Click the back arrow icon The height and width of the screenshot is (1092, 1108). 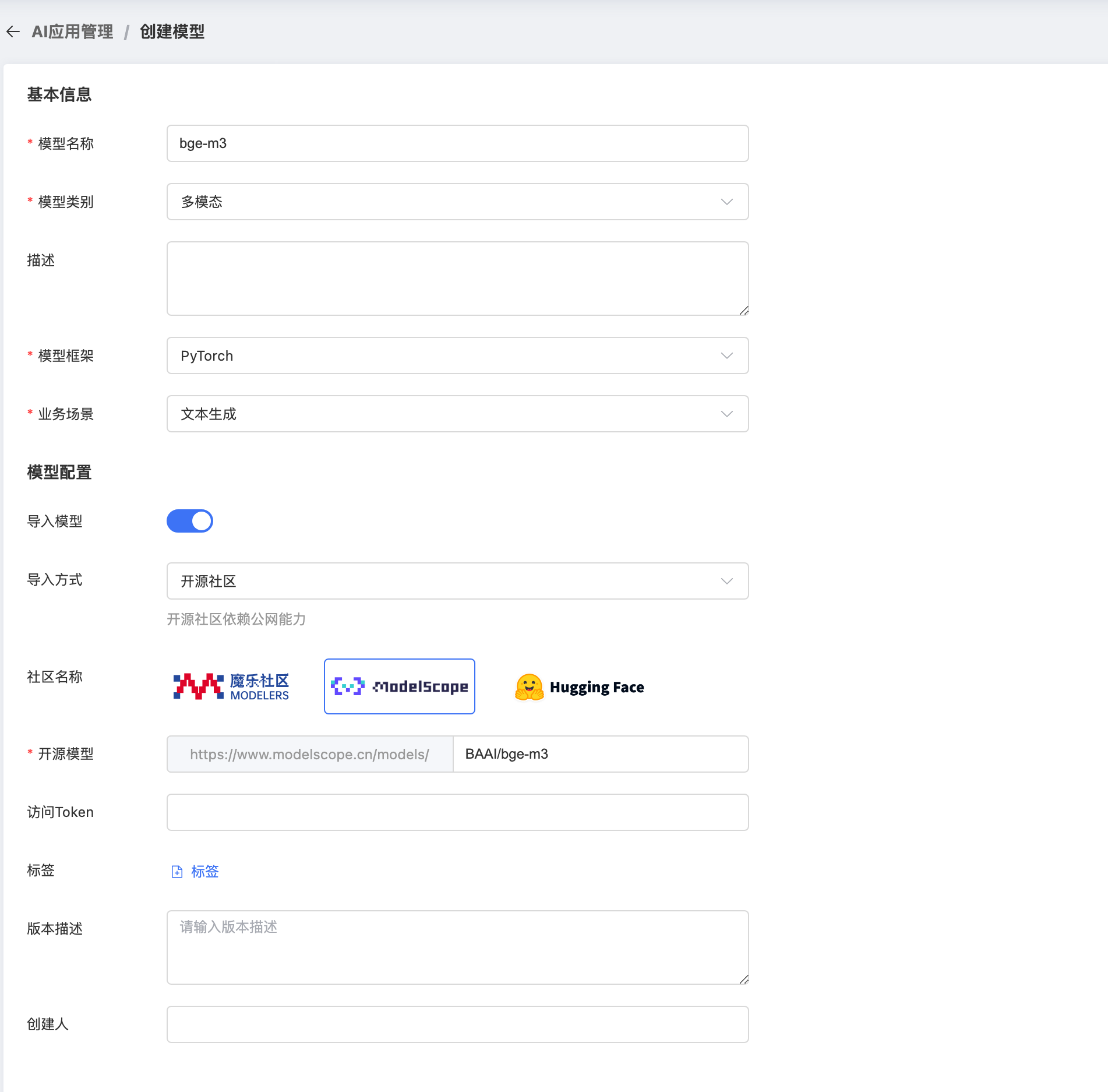tap(13, 31)
